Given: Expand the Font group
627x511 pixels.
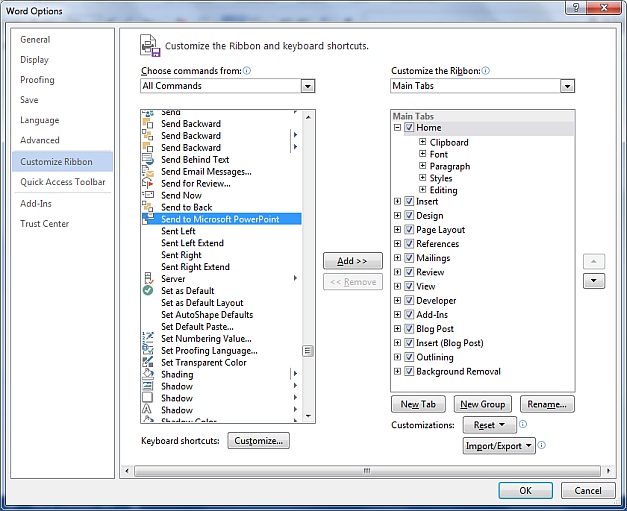Looking at the screenshot, I should point(422,154).
